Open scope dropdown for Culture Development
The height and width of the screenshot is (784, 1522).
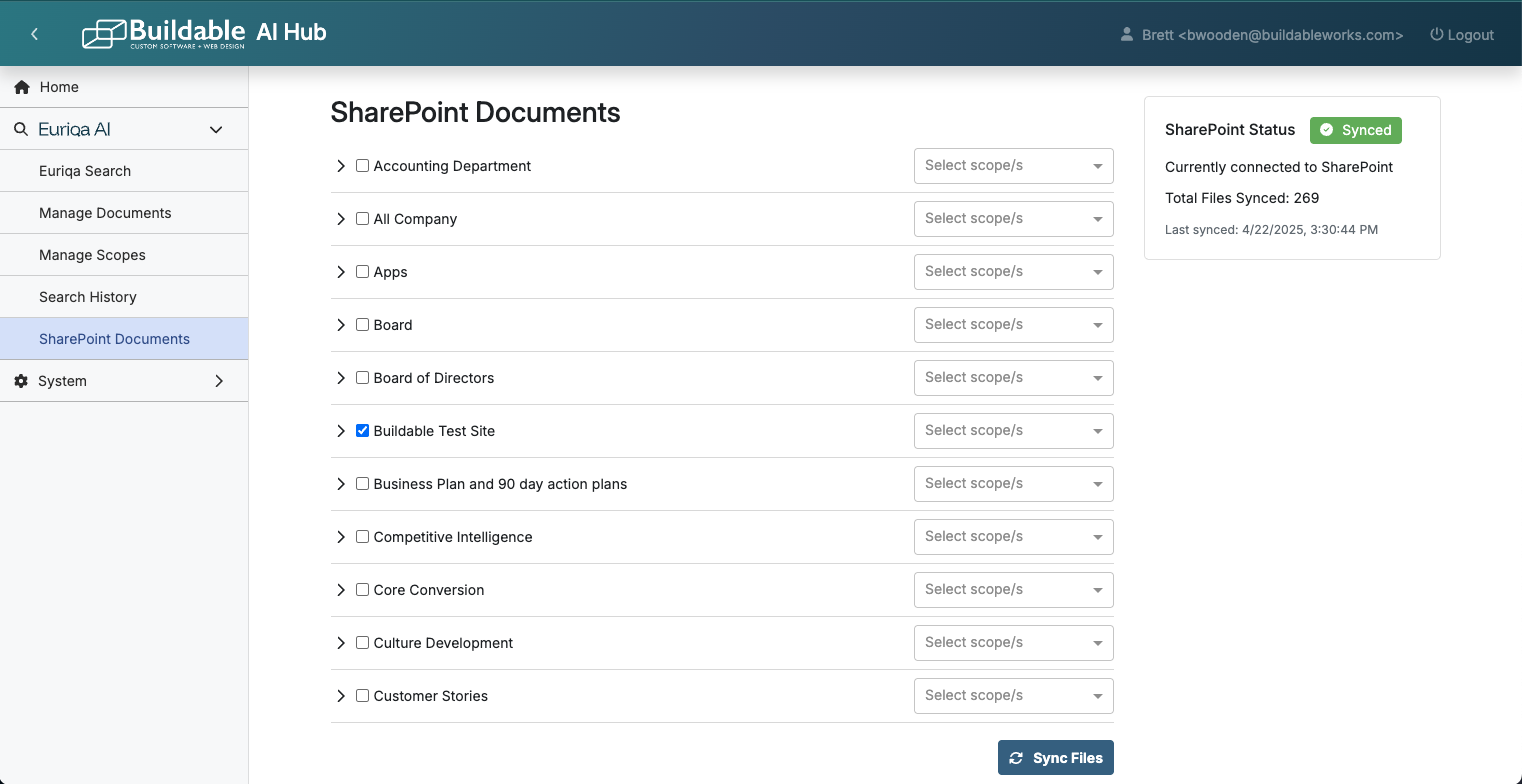[x=1014, y=643]
